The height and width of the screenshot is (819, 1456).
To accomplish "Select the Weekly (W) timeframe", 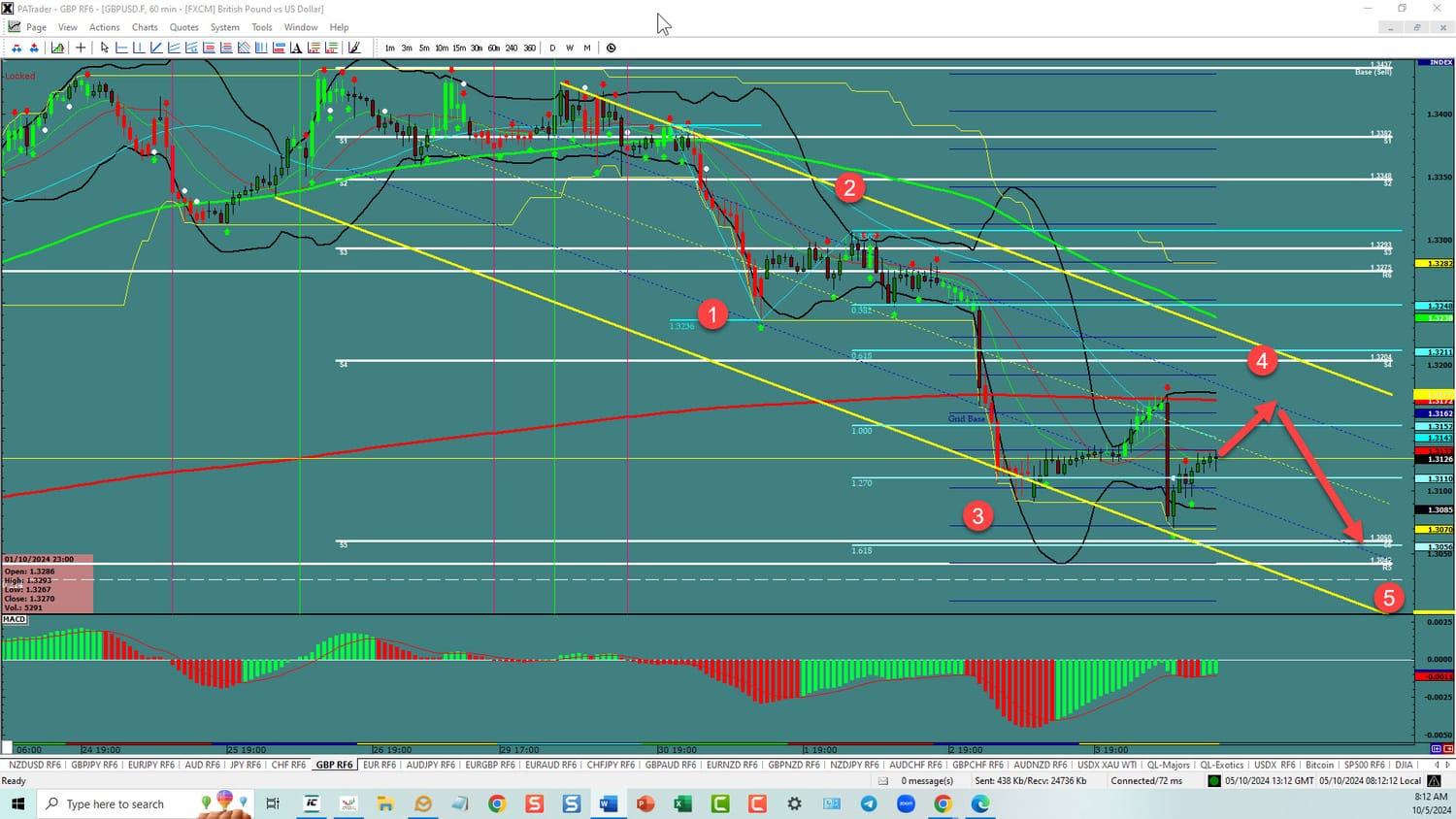I will point(570,48).
